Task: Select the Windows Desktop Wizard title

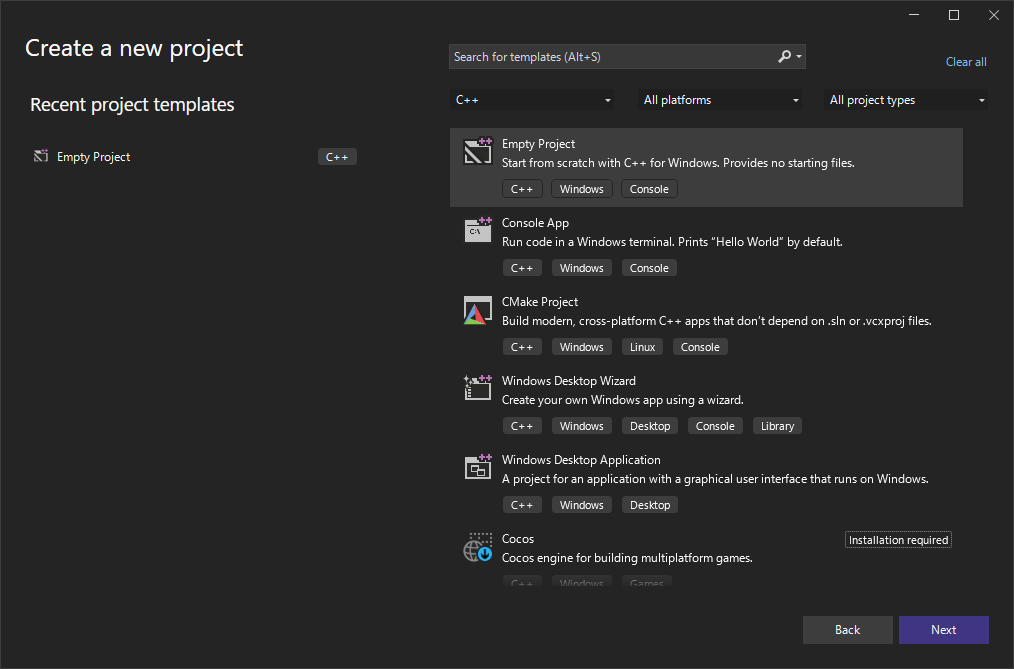Action: tap(568, 381)
